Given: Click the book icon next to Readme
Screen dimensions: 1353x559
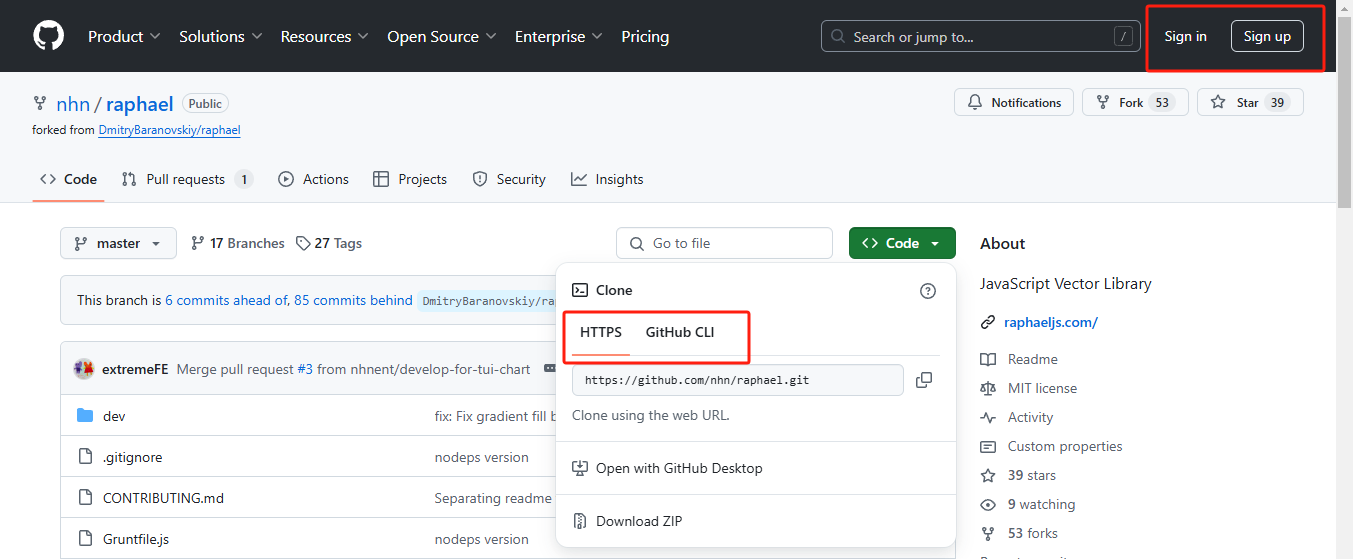Looking at the screenshot, I should pyautogui.click(x=988, y=359).
